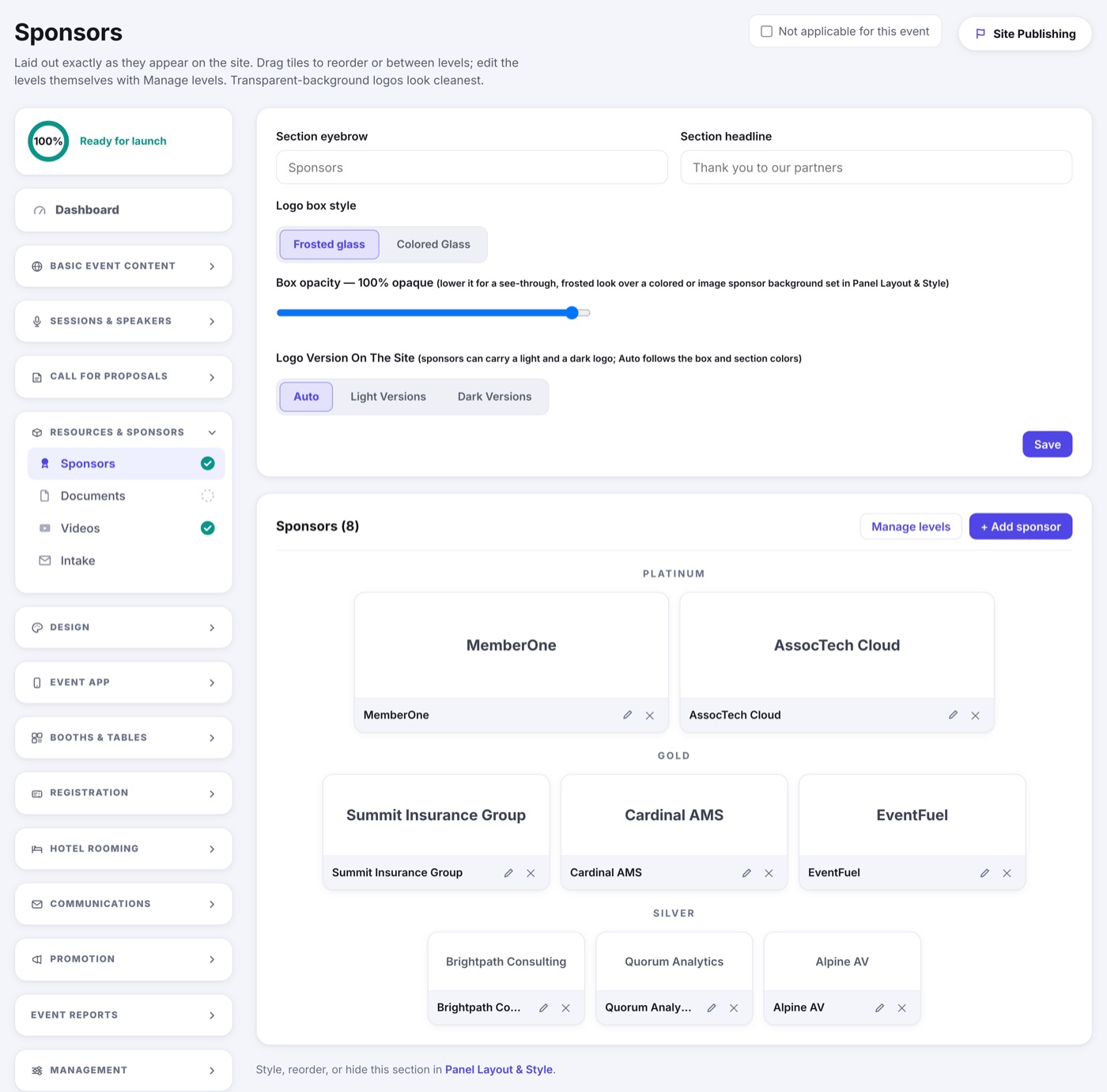Remove the Quorum Analytics sponsor
1107x1092 pixels.
(x=735, y=1007)
